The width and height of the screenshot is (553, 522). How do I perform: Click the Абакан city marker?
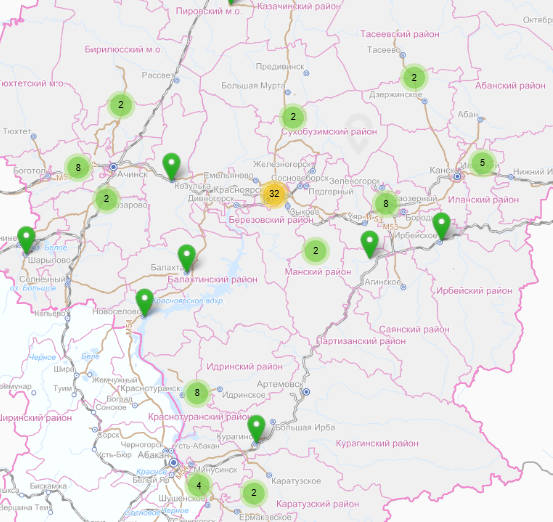tap(173, 462)
